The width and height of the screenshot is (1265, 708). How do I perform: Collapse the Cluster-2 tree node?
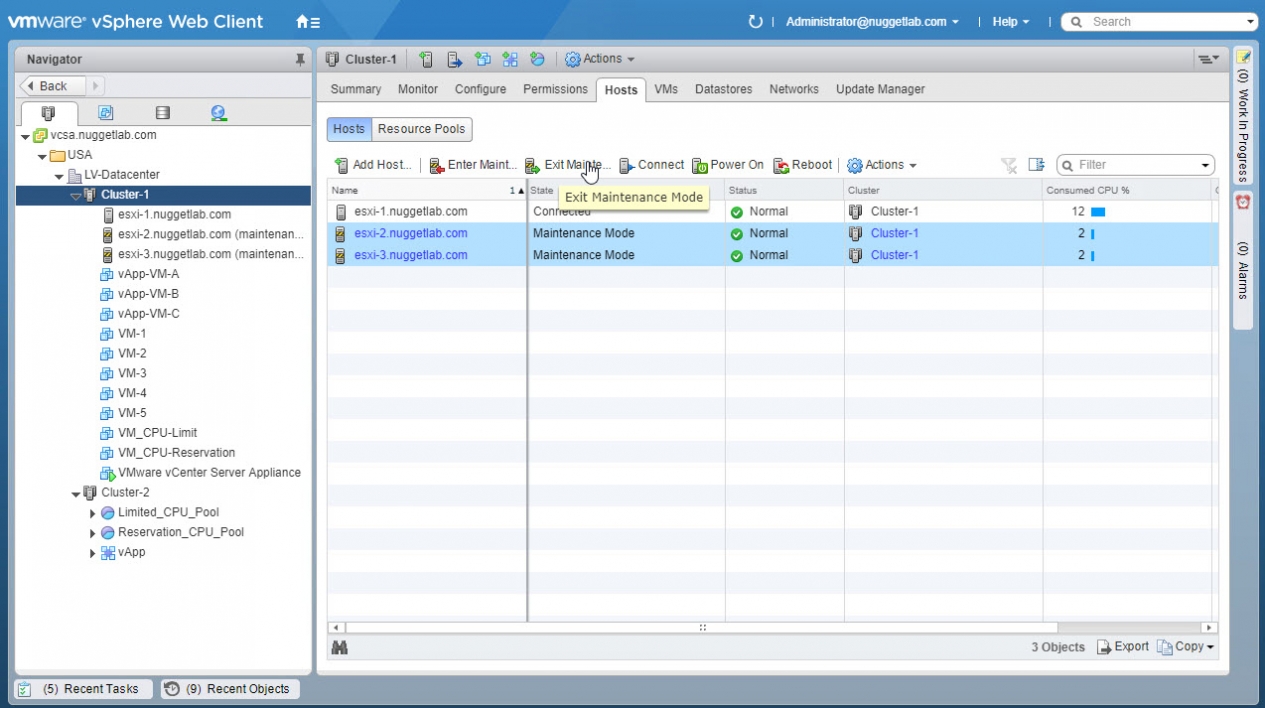click(x=76, y=493)
